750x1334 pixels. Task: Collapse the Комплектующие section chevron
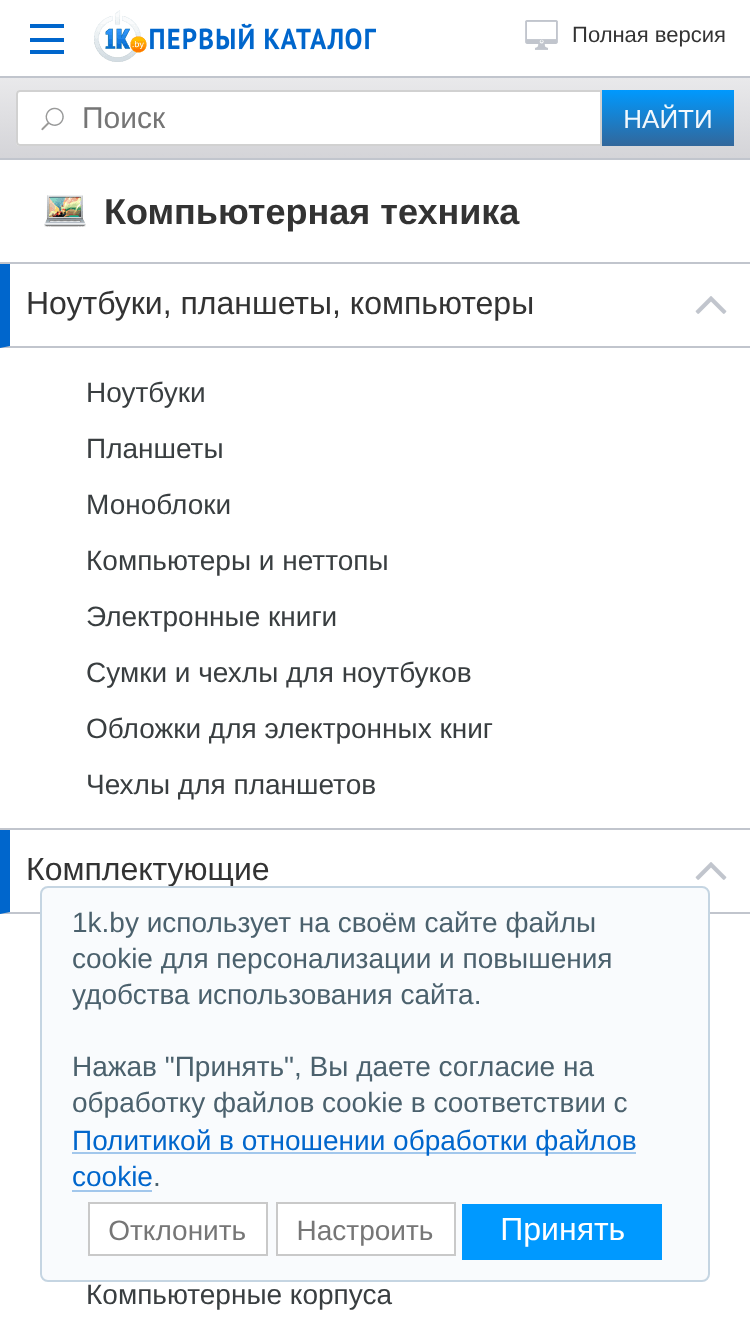click(711, 870)
